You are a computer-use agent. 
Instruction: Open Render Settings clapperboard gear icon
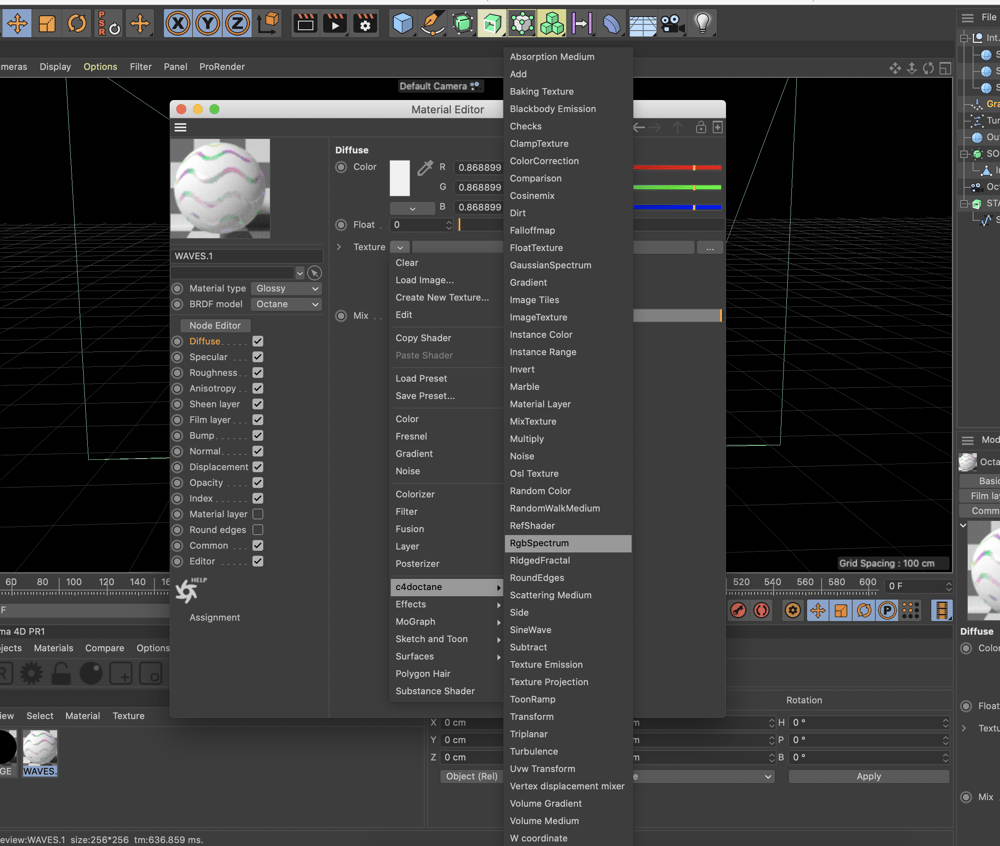365,24
